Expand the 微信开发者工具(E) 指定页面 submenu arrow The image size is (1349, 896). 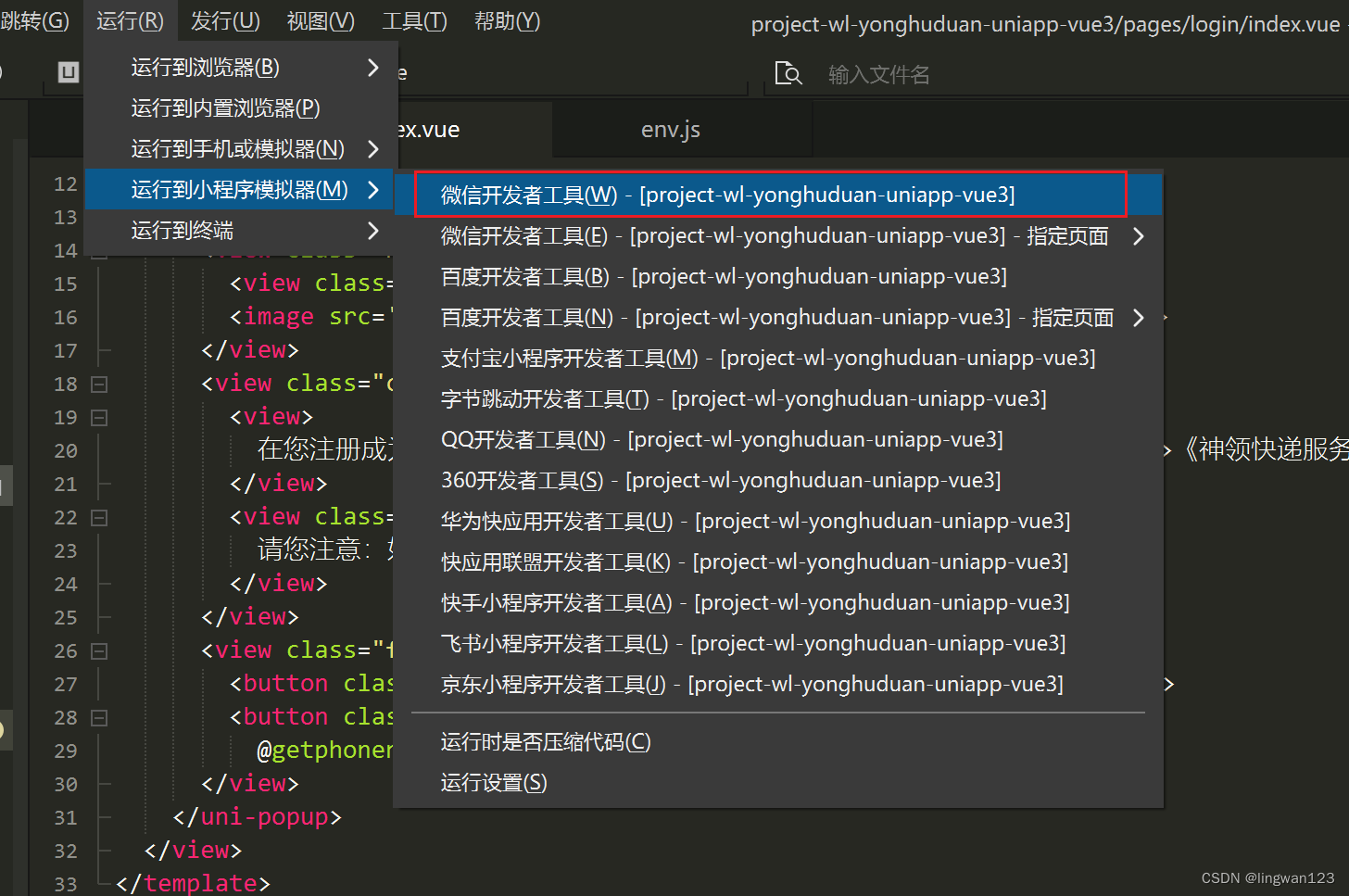click(x=1139, y=236)
